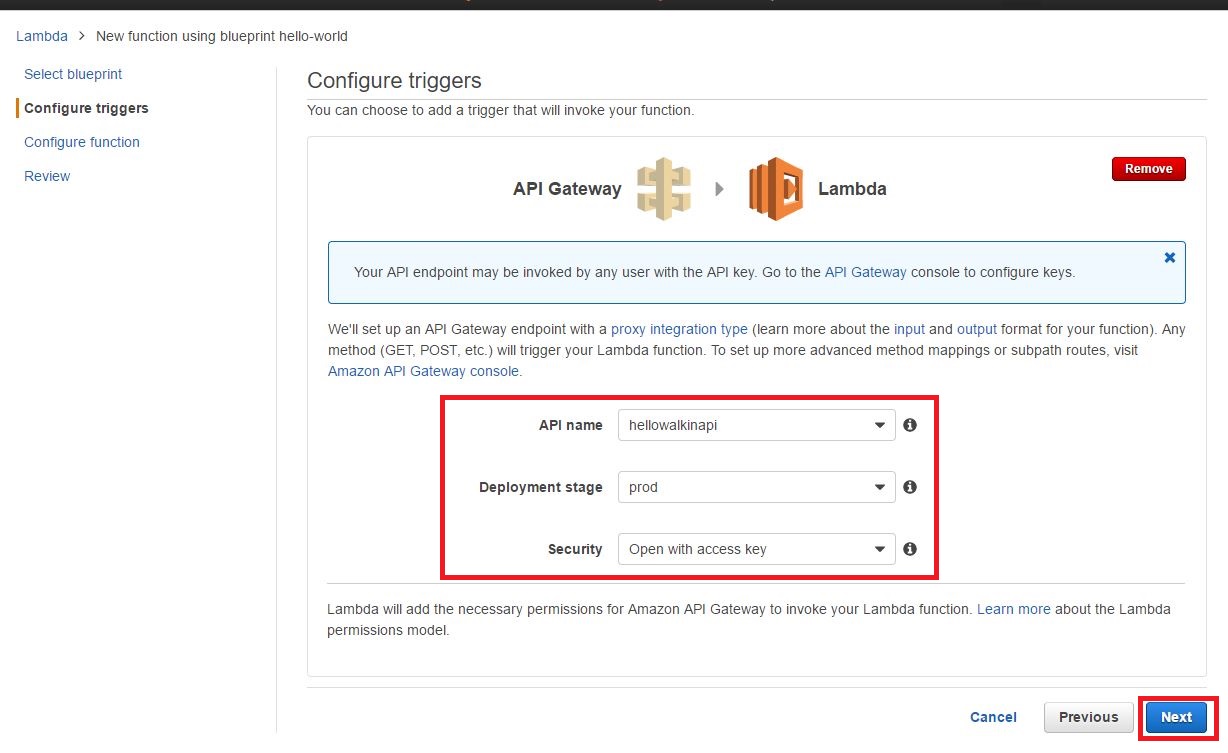The width and height of the screenshot is (1228, 753).
Task: Jump to the Review step
Action: (46, 176)
